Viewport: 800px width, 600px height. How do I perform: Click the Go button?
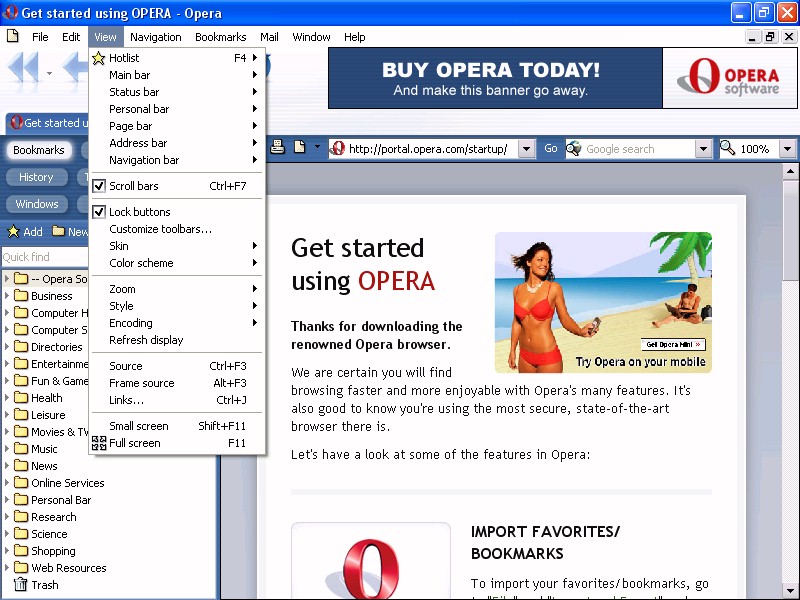(551, 148)
